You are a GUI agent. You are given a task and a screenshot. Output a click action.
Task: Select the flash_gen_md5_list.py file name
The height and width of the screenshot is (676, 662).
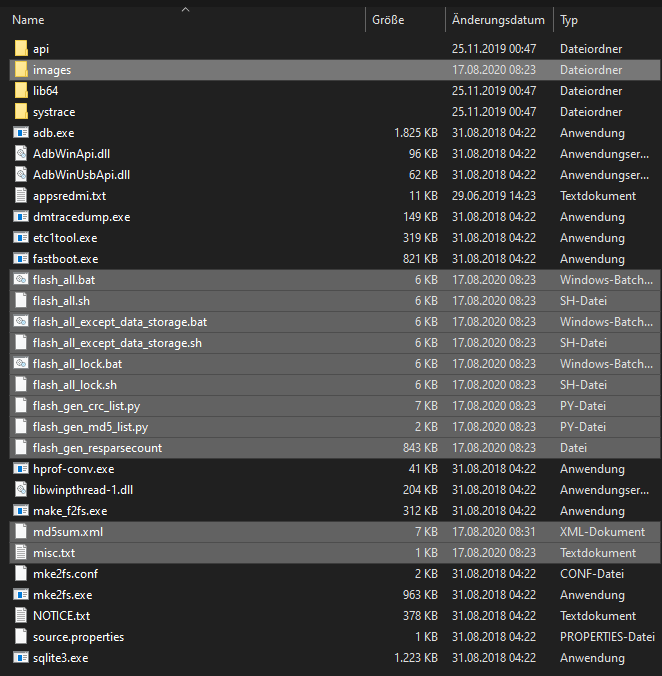coord(90,427)
